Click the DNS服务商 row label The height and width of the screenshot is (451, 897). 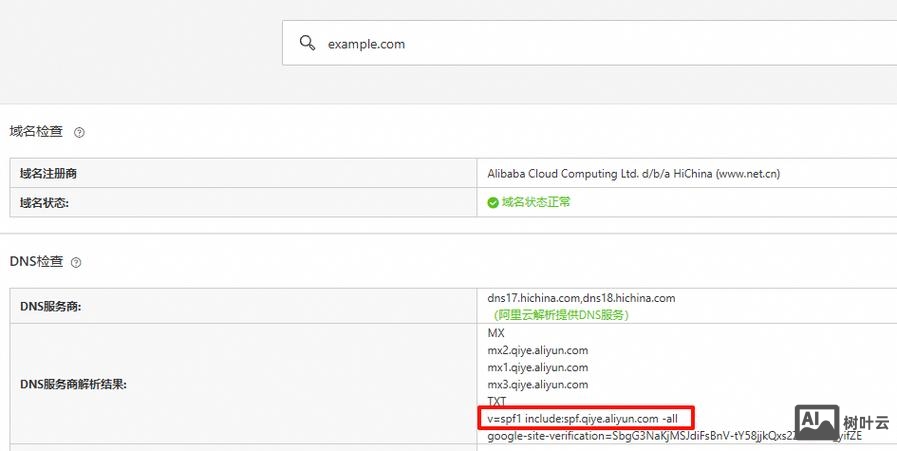pos(51,307)
